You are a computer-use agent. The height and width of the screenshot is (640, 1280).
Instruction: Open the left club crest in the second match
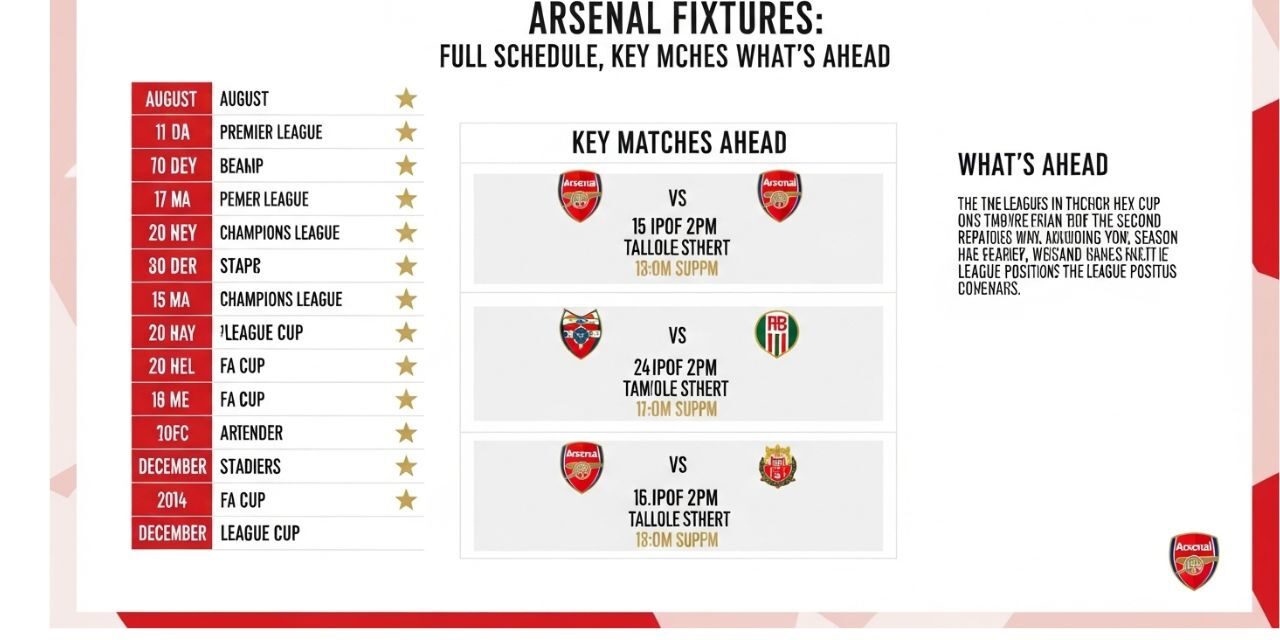(x=580, y=334)
